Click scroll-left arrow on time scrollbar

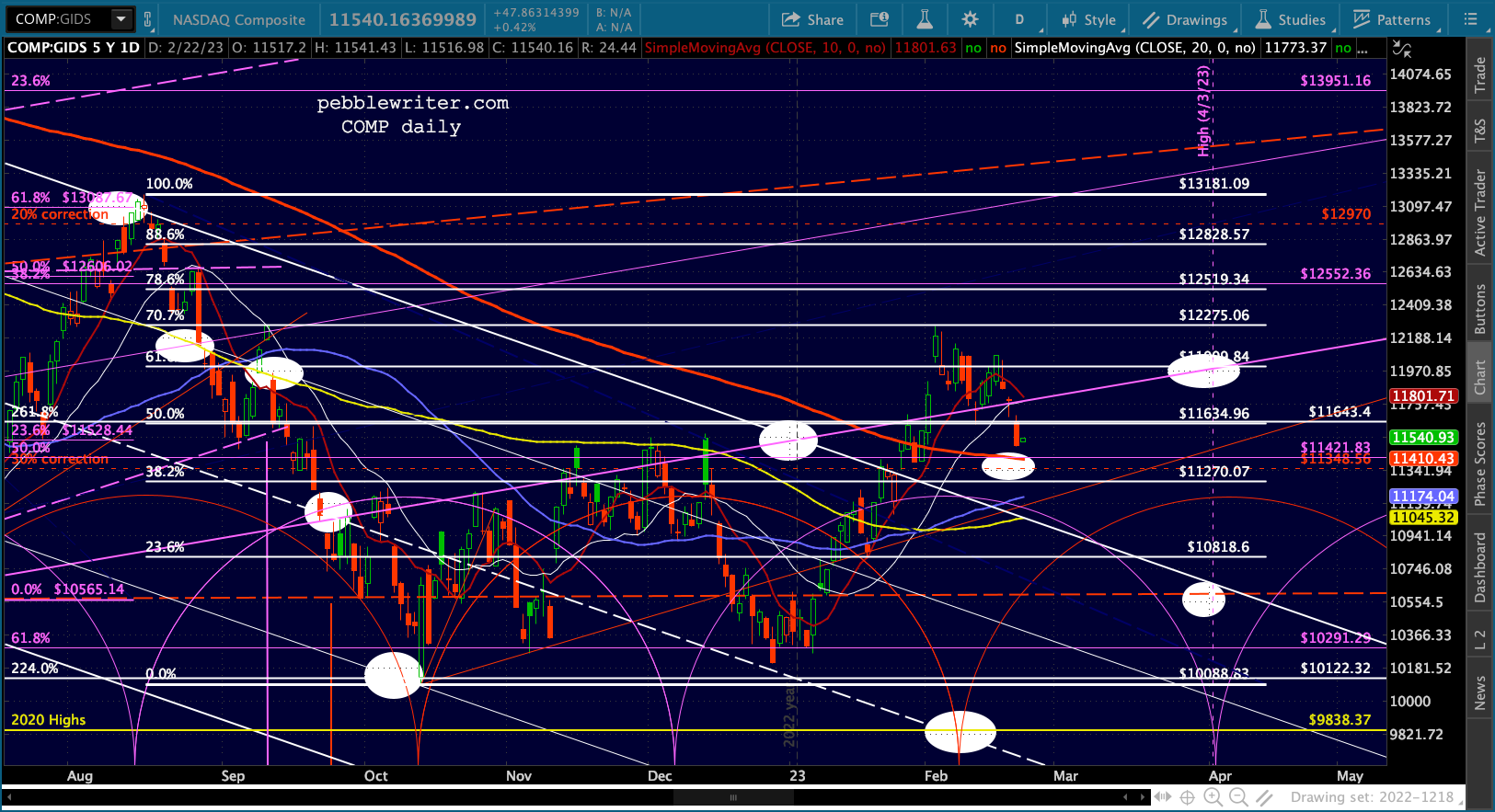[1125, 797]
